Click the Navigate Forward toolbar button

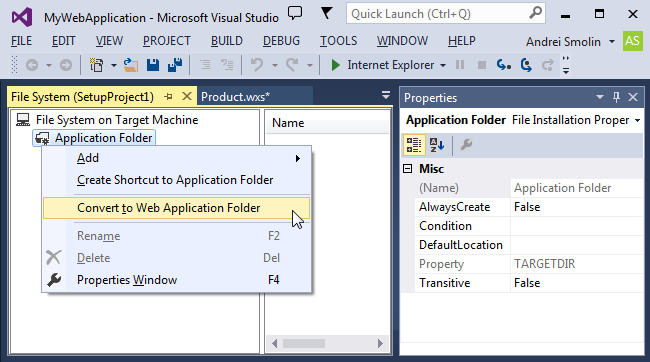tap(65, 65)
